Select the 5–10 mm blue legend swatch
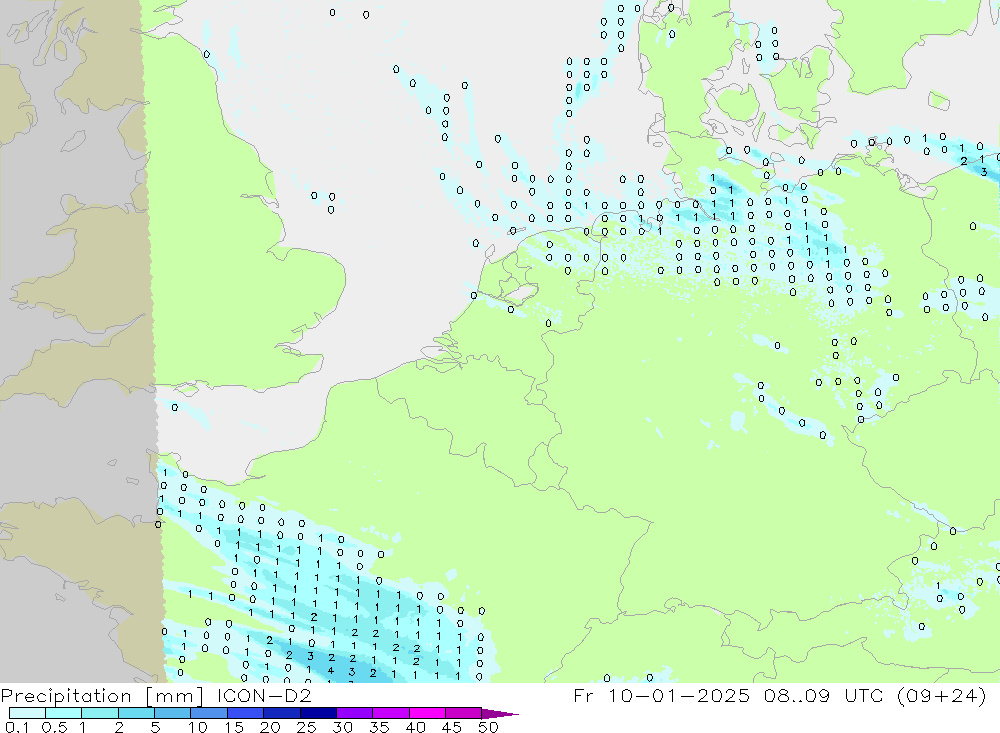The image size is (1000, 733). pyautogui.click(x=173, y=713)
